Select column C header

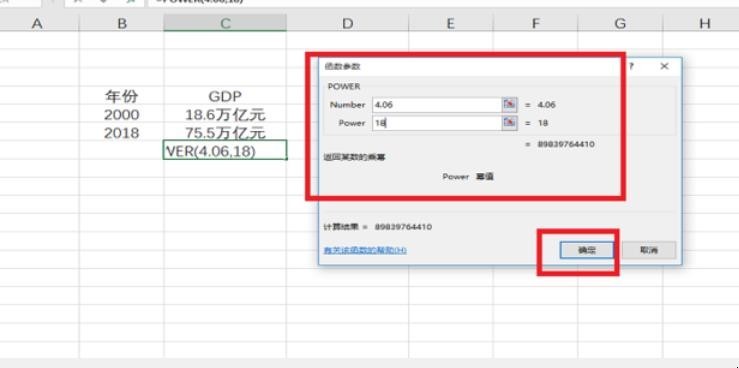click(x=225, y=23)
